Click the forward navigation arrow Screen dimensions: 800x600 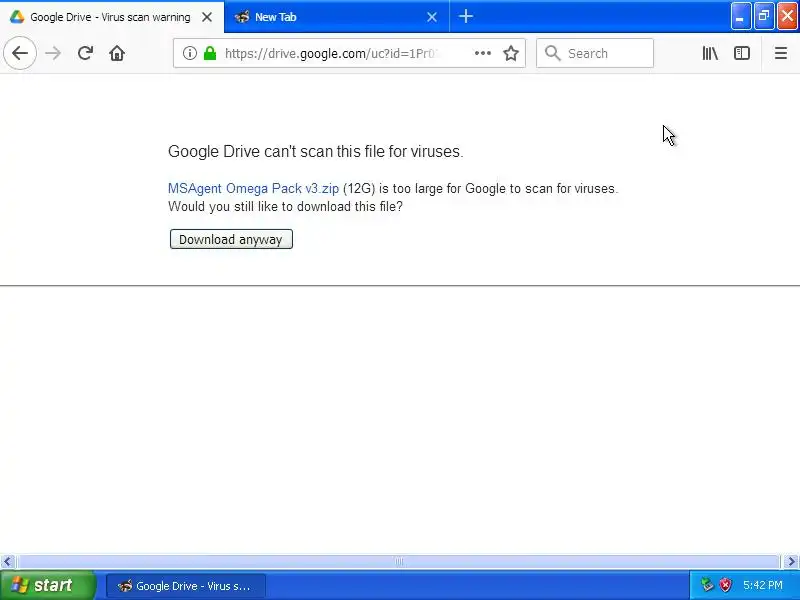tap(53, 53)
